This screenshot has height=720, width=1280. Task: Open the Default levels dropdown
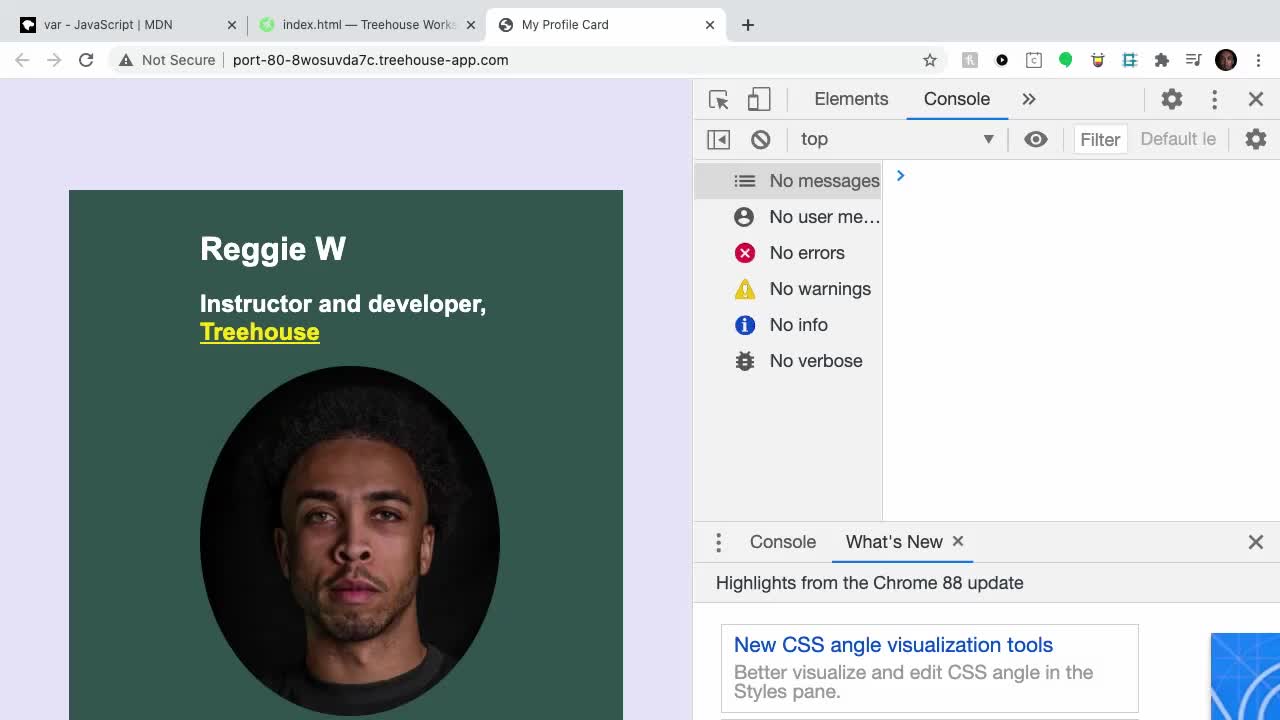1177,139
